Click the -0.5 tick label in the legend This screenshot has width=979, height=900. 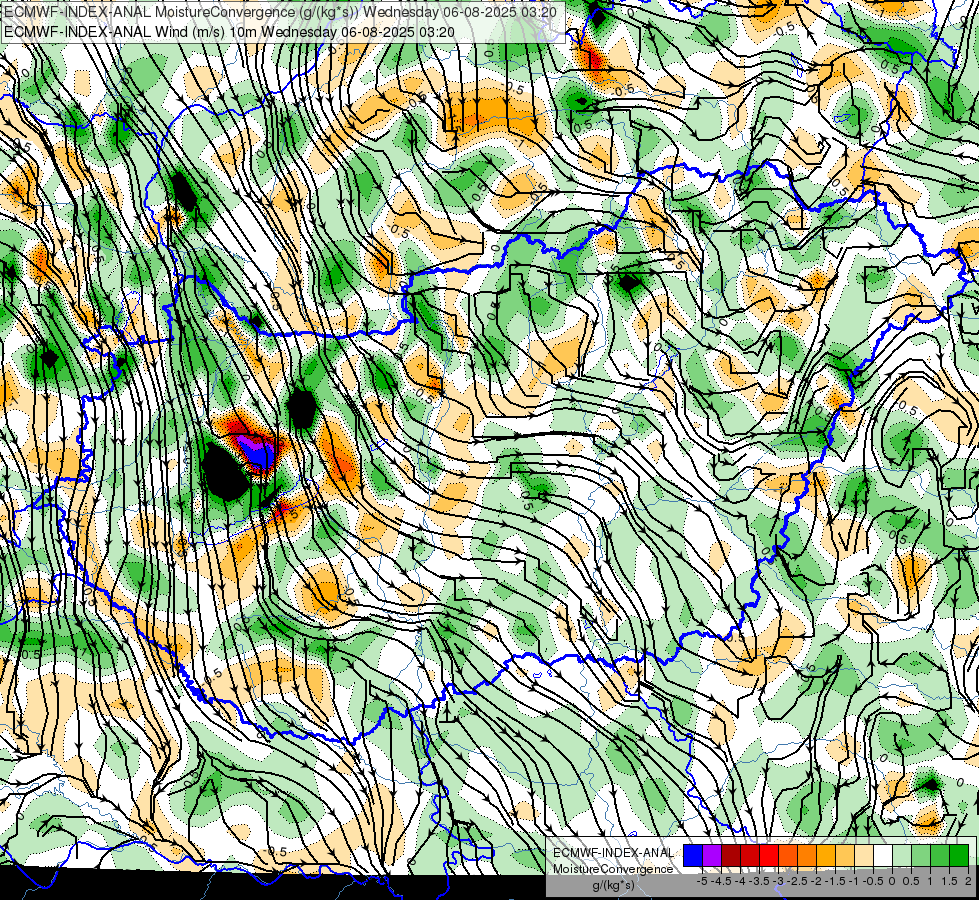click(x=873, y=881)
